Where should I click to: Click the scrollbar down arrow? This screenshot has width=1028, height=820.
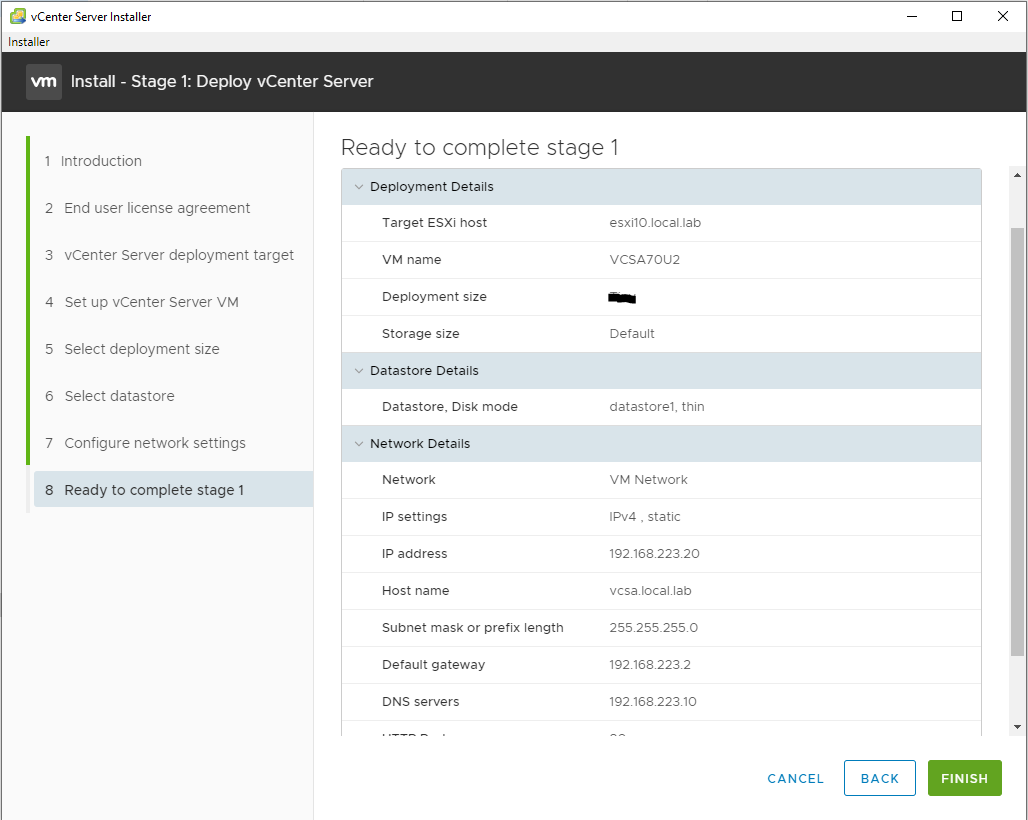pos(1017,726)
